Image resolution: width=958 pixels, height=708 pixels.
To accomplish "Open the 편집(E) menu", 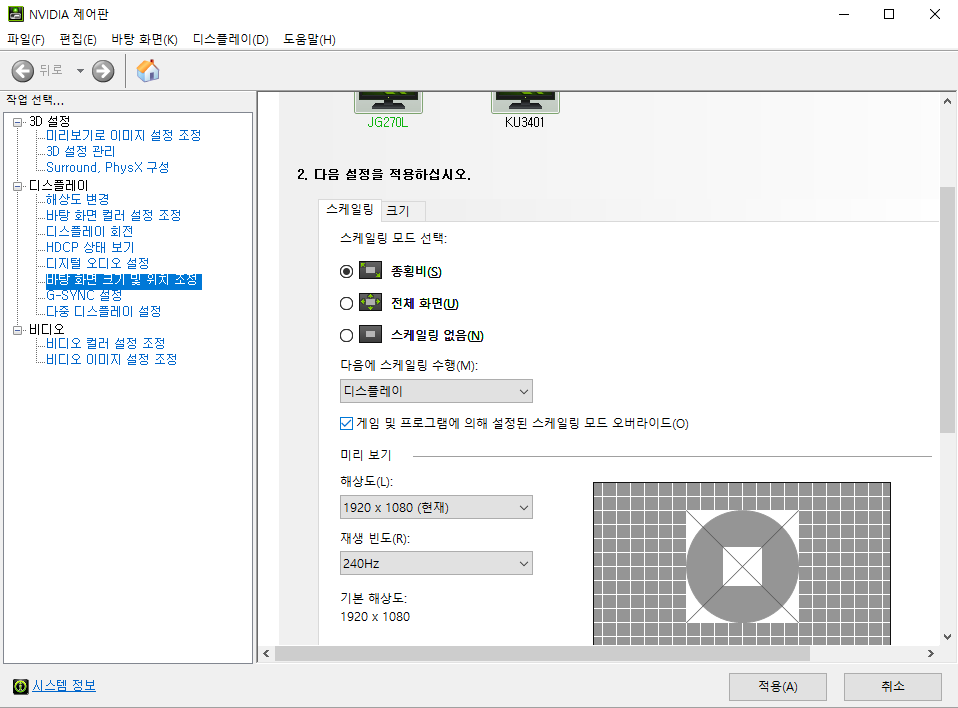I will (78, 40).
